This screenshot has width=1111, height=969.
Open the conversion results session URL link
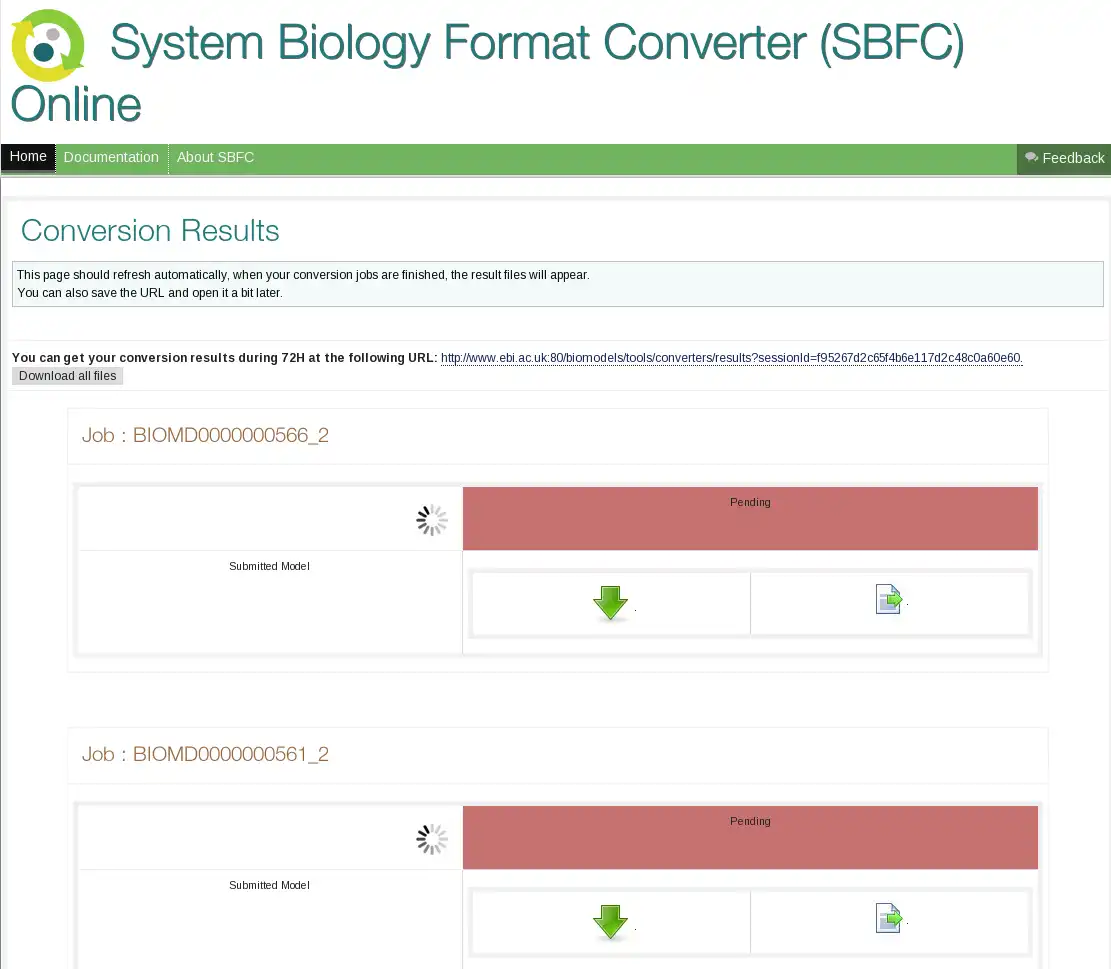[731, 358]
